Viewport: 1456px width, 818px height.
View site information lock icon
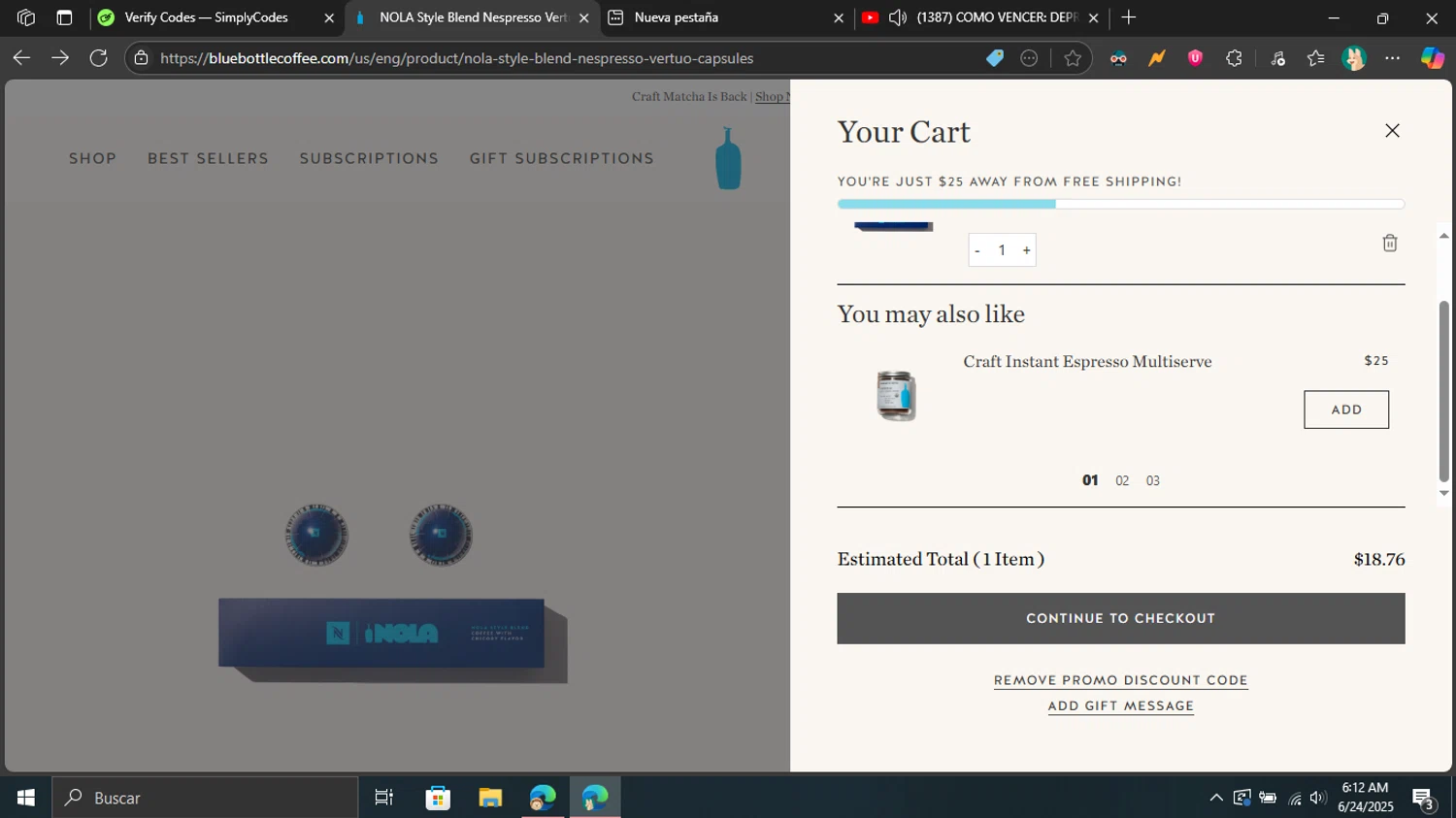coord(142,58)
